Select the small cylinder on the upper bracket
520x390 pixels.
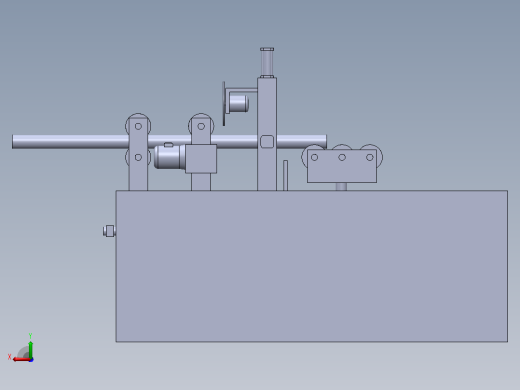point(239,103)
